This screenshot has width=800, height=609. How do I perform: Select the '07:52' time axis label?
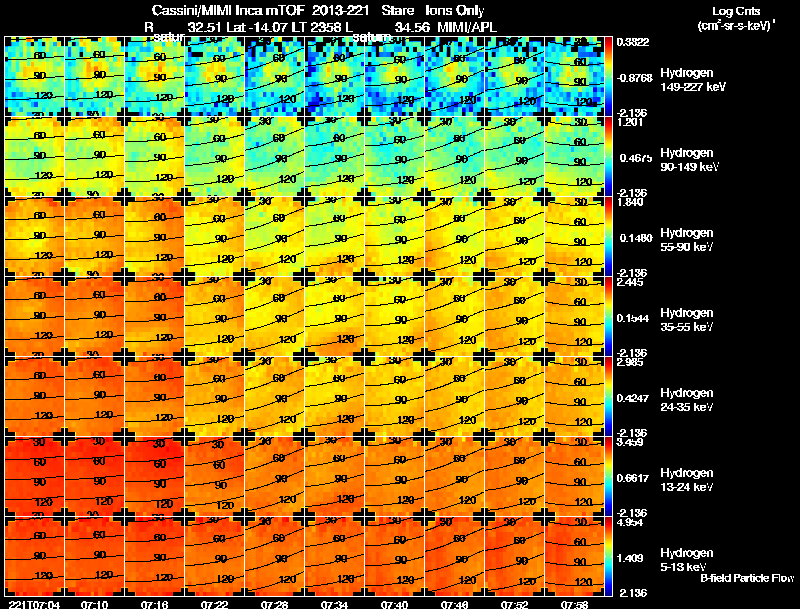514,604
